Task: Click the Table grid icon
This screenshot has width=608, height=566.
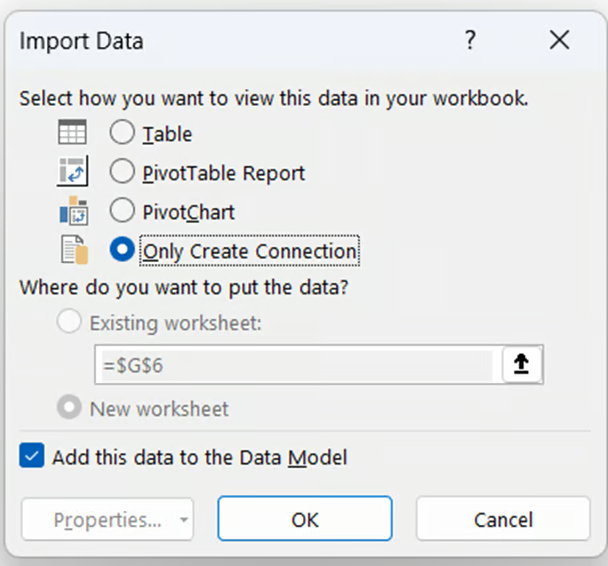Action: pyautogui.click(x=72, y=132)
